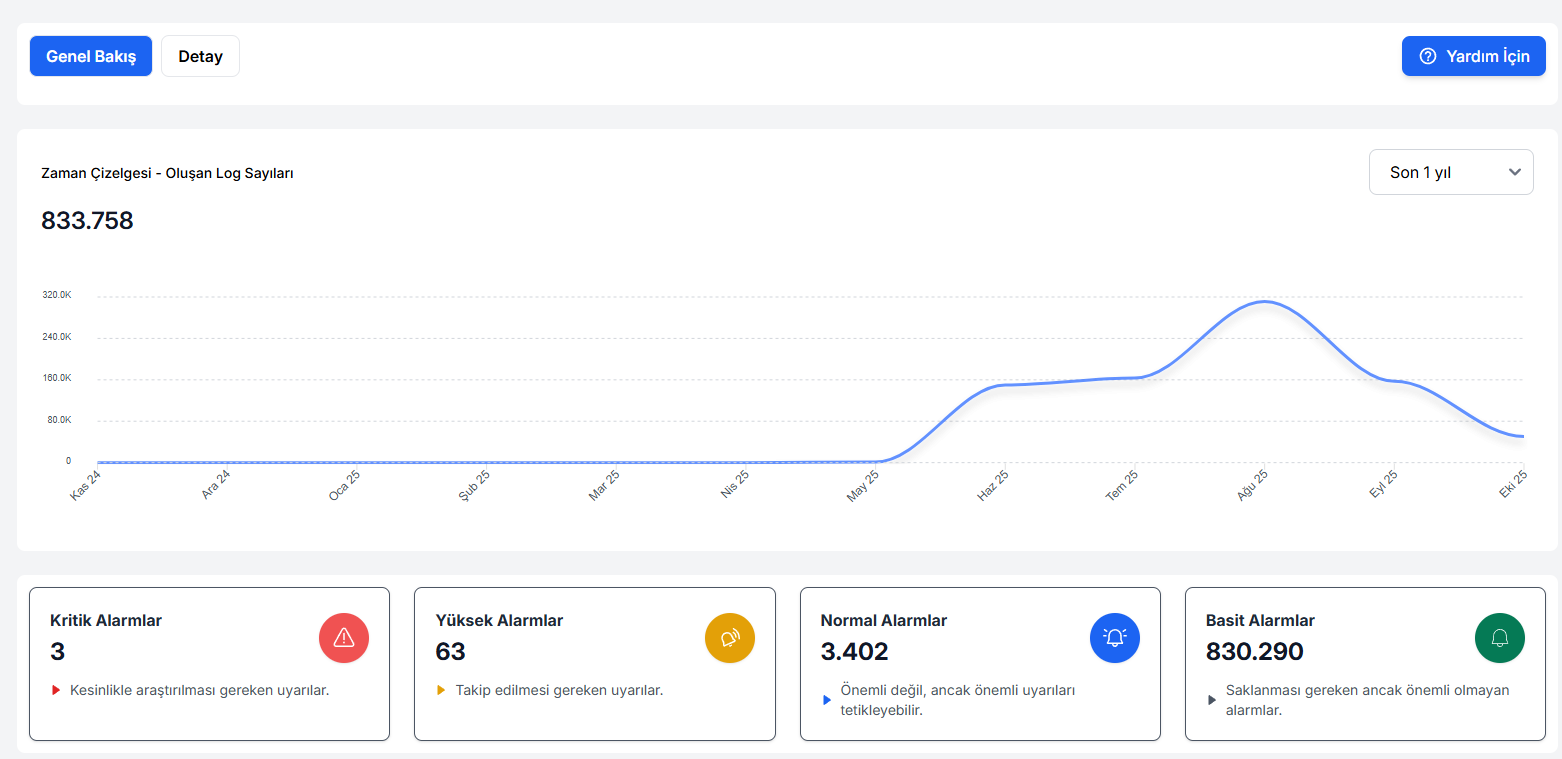This screenshot has width=1562, height=759.
Task: Open the Basit Alarmlar card
Action: coord(1364,664)
